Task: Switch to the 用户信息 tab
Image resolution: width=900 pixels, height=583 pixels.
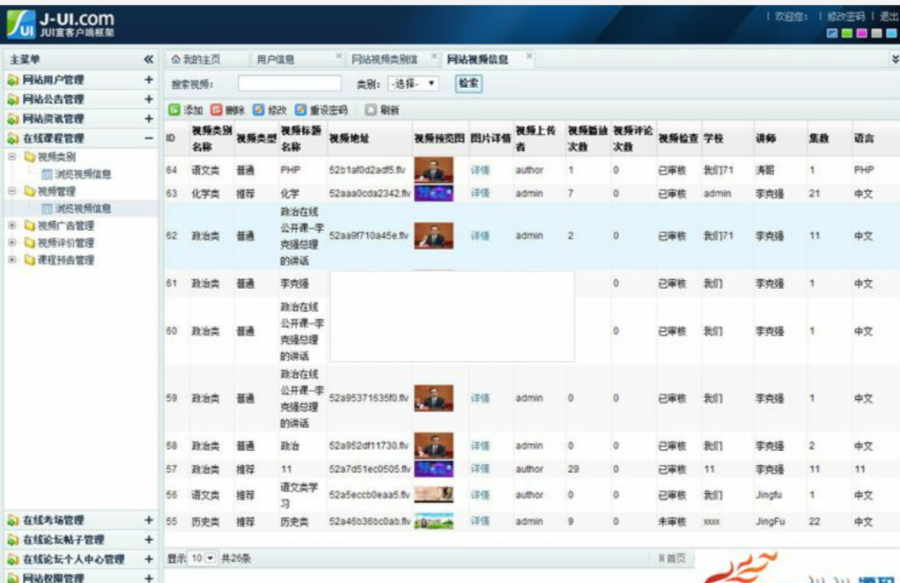Action: [x=276, y=59]
